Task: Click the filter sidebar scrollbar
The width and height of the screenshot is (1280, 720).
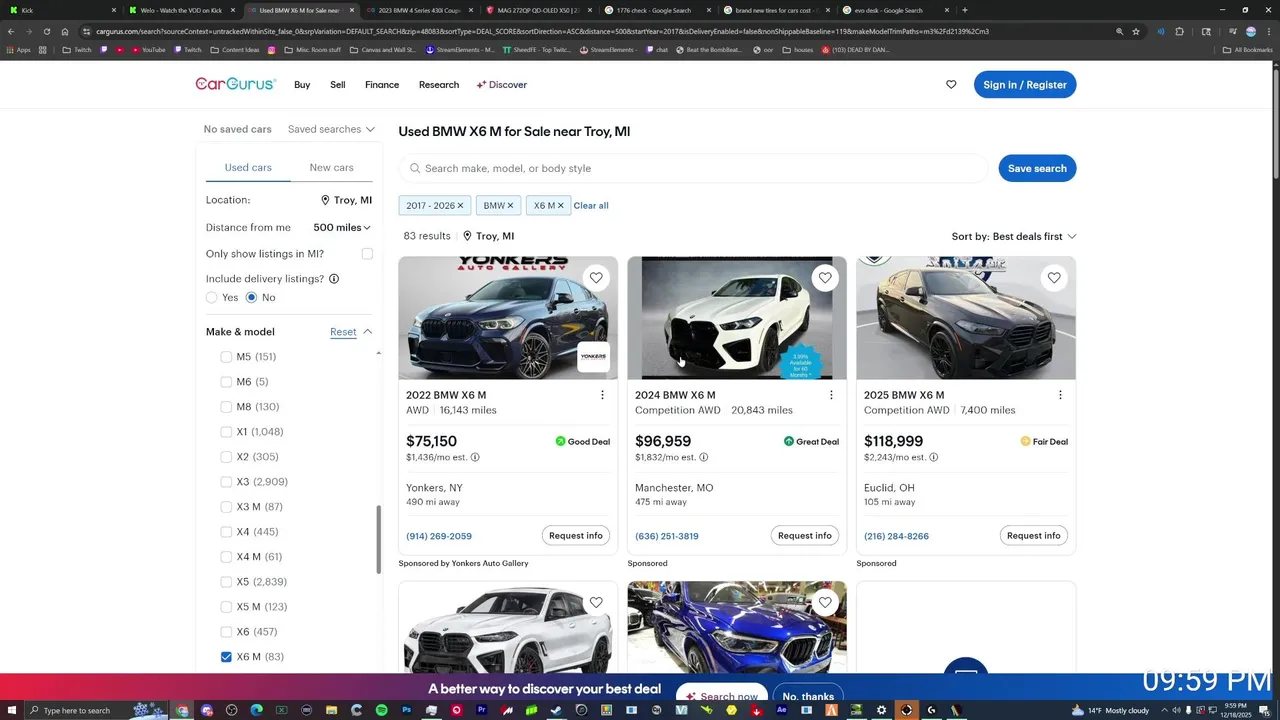Action: 378,540
